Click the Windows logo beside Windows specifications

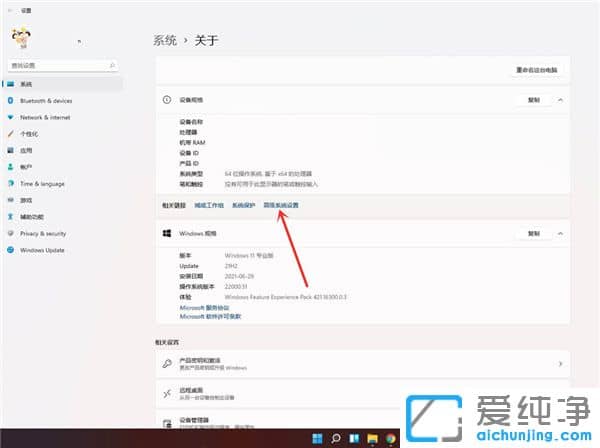pyautogui.click(x=167, y=233)
